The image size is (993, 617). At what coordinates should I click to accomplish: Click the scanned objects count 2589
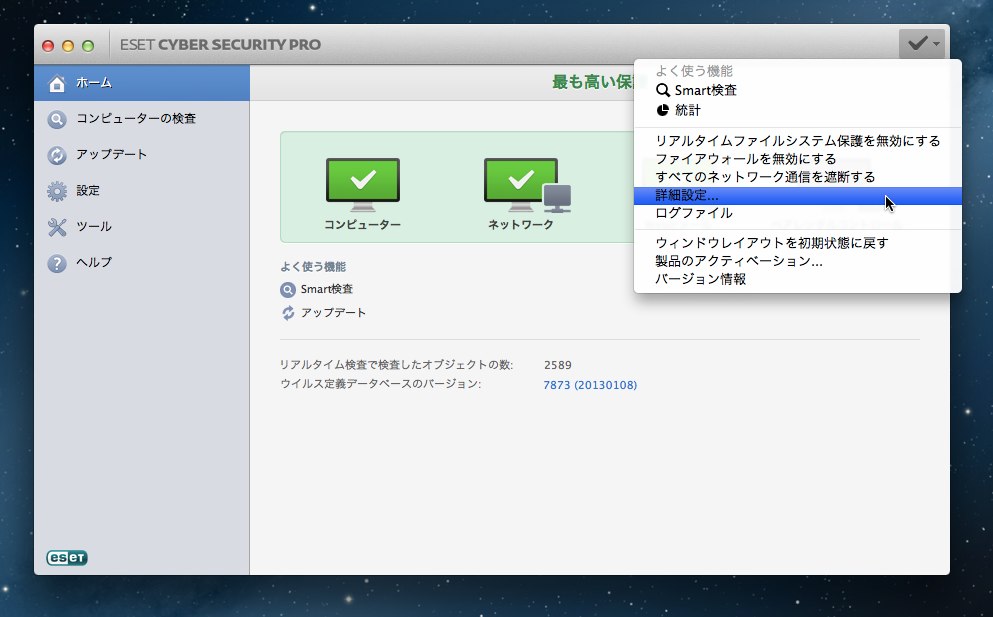click(557, 366)
